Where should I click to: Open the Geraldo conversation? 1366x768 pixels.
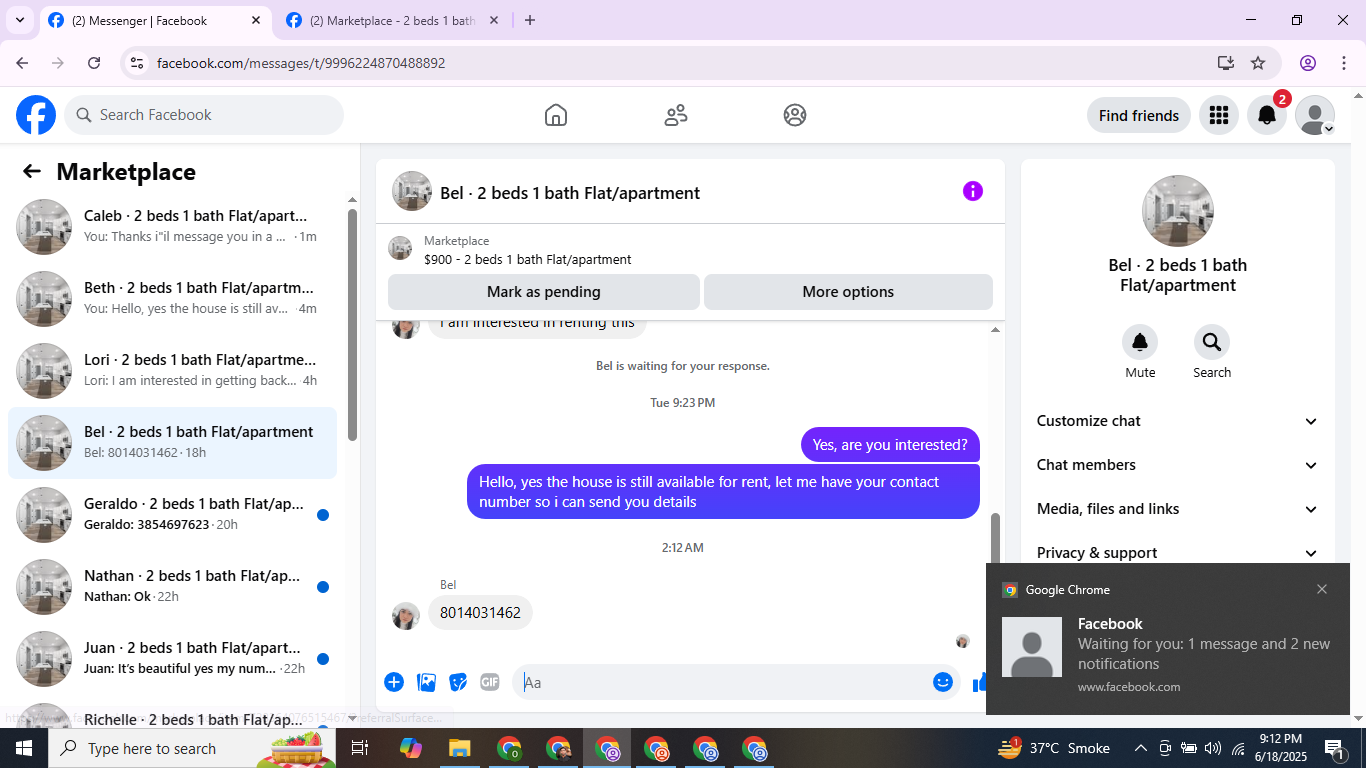pos(172,515)
